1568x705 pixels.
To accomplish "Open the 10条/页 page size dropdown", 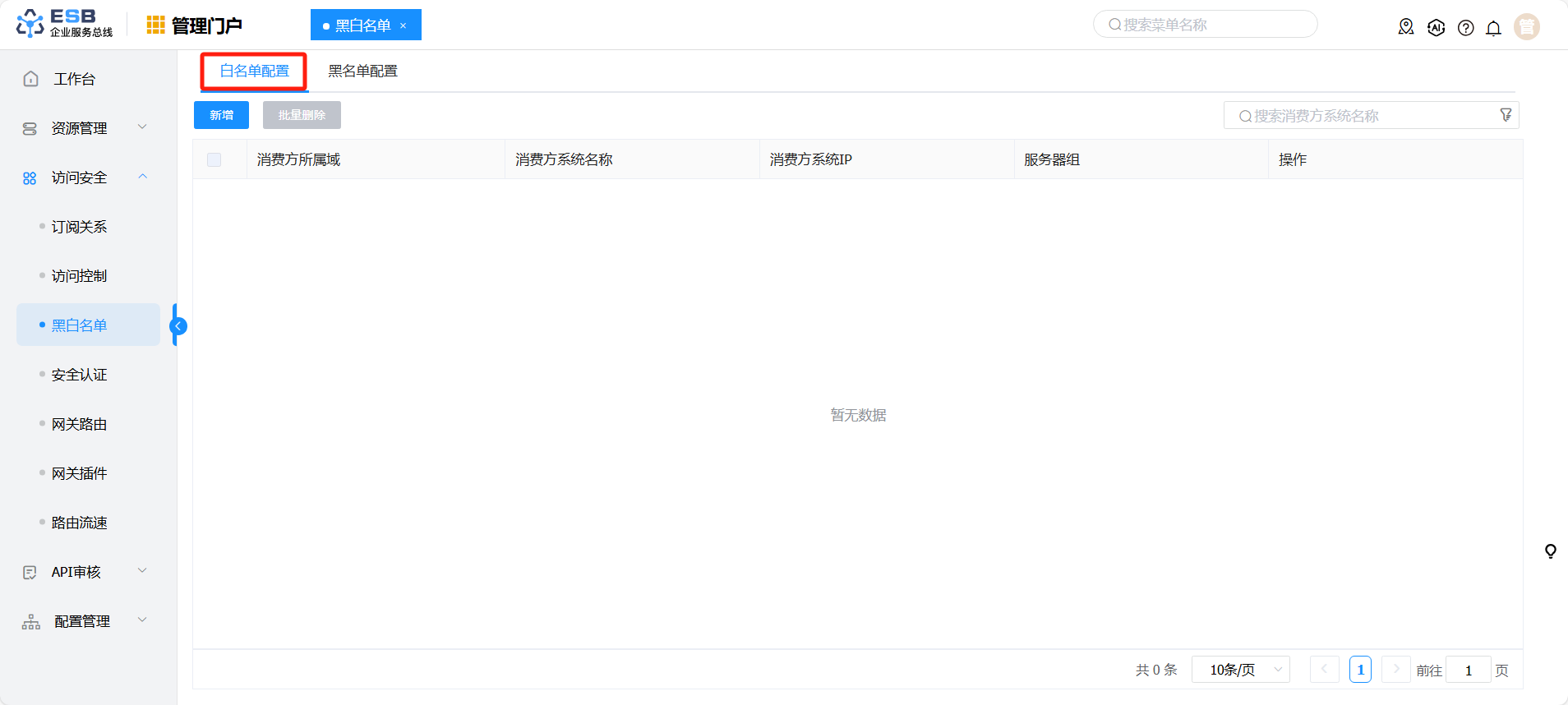I will 1241,670.
